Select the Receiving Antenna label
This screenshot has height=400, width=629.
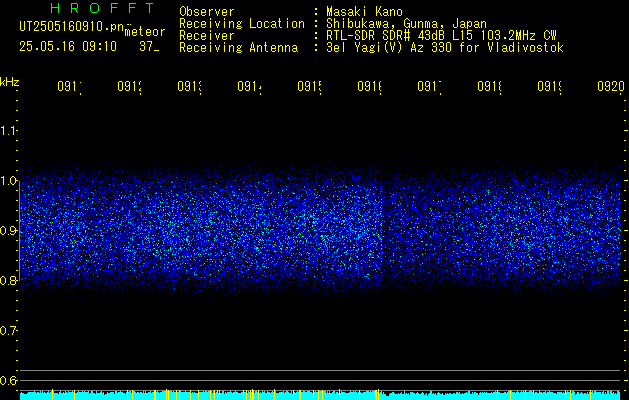(x=239, y=48)
